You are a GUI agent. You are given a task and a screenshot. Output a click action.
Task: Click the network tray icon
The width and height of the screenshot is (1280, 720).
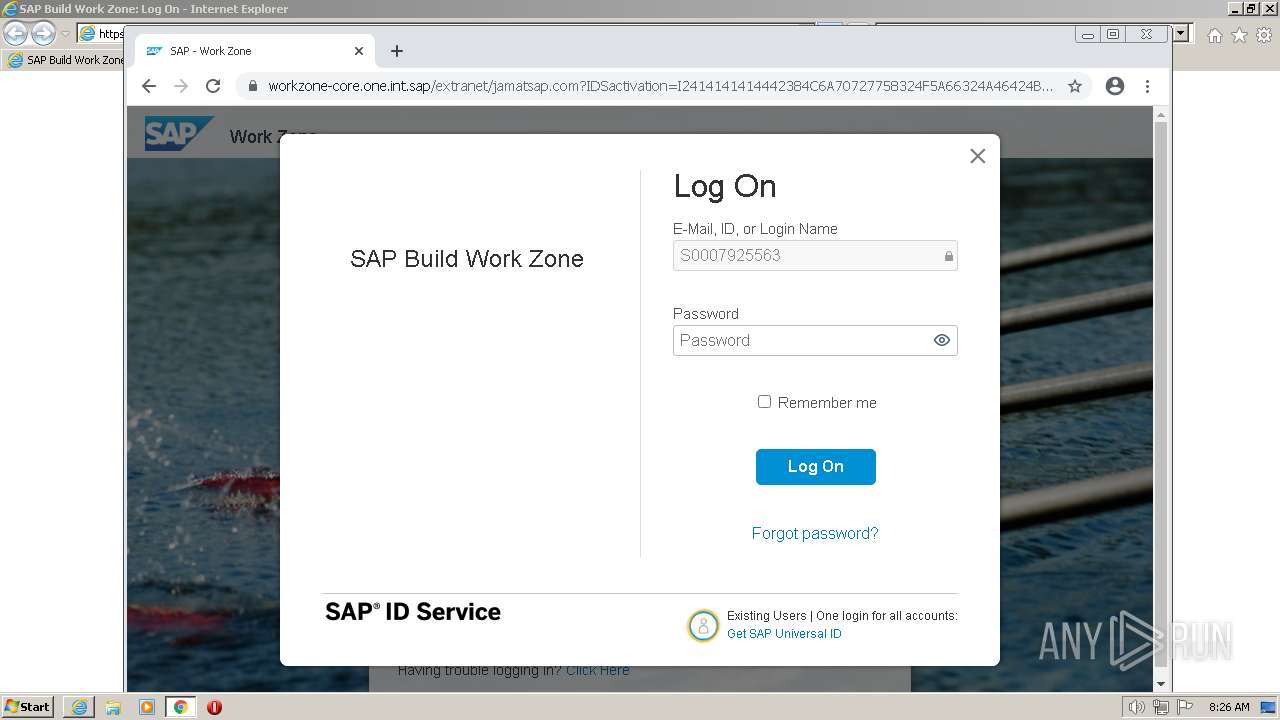1160,707
